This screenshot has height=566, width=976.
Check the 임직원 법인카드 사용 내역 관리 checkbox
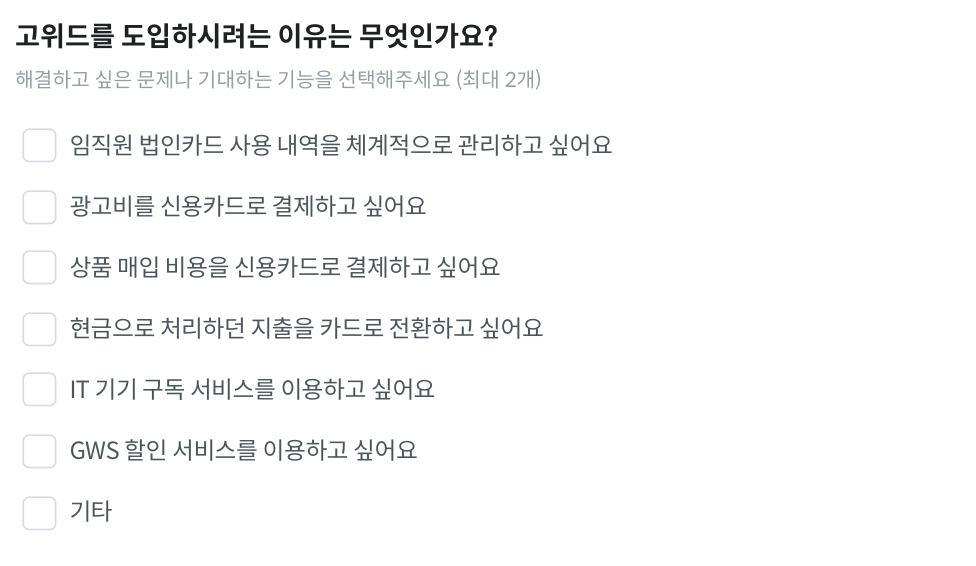pos(39,145)
